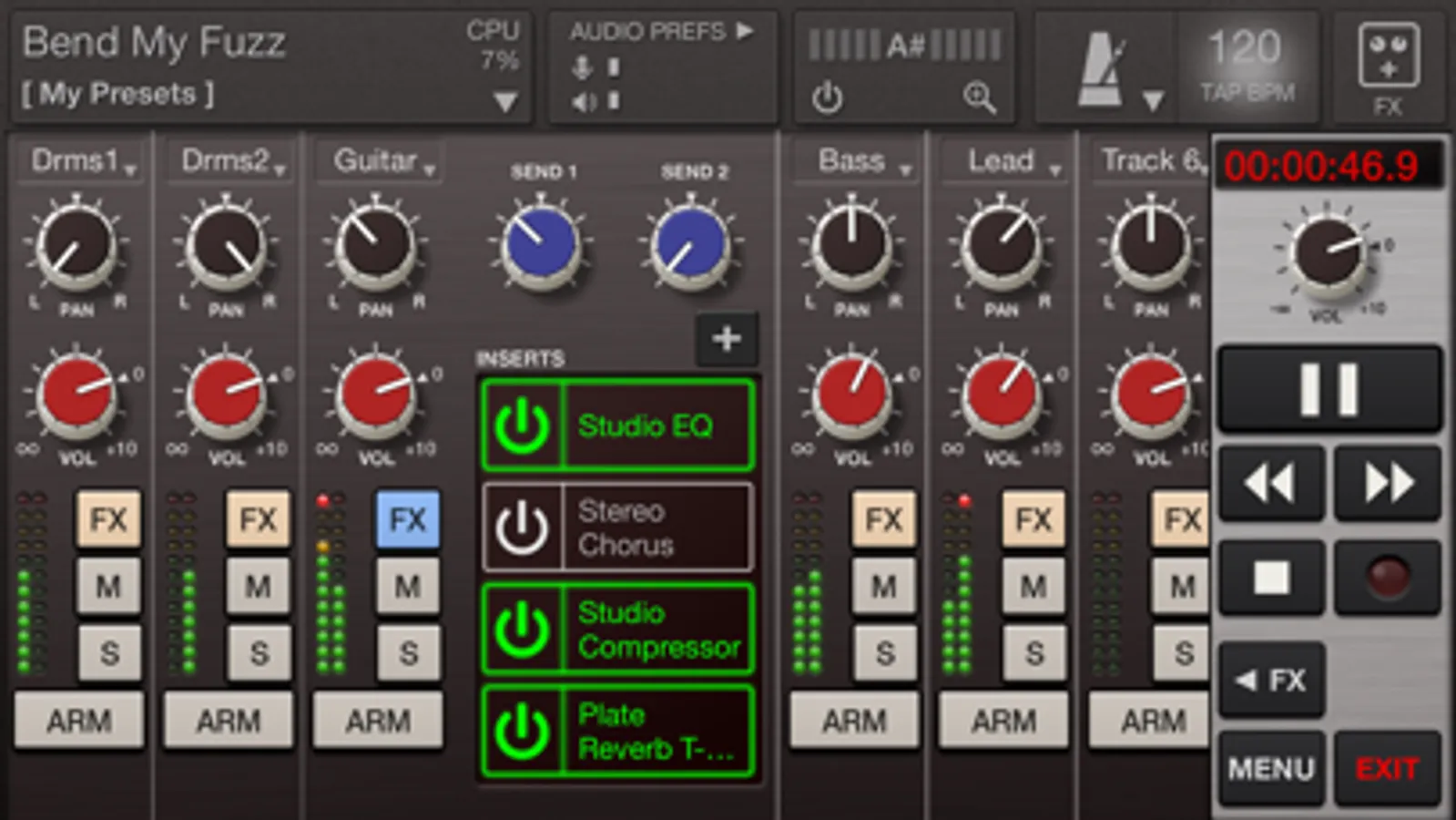Solo the Drms1 track
Screen dimensions: 1456x820
[x=109, y=652]
